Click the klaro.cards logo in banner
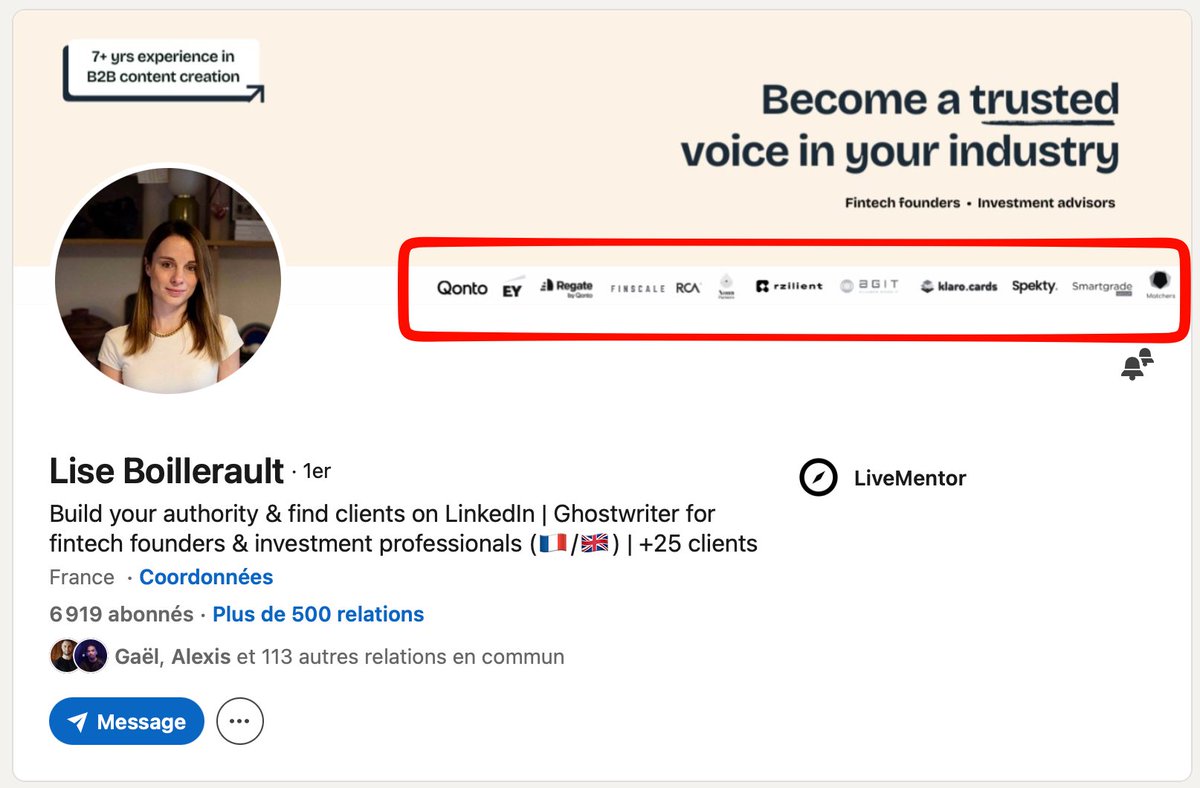This screenshot has height=788, width=1200. [959, 286]
